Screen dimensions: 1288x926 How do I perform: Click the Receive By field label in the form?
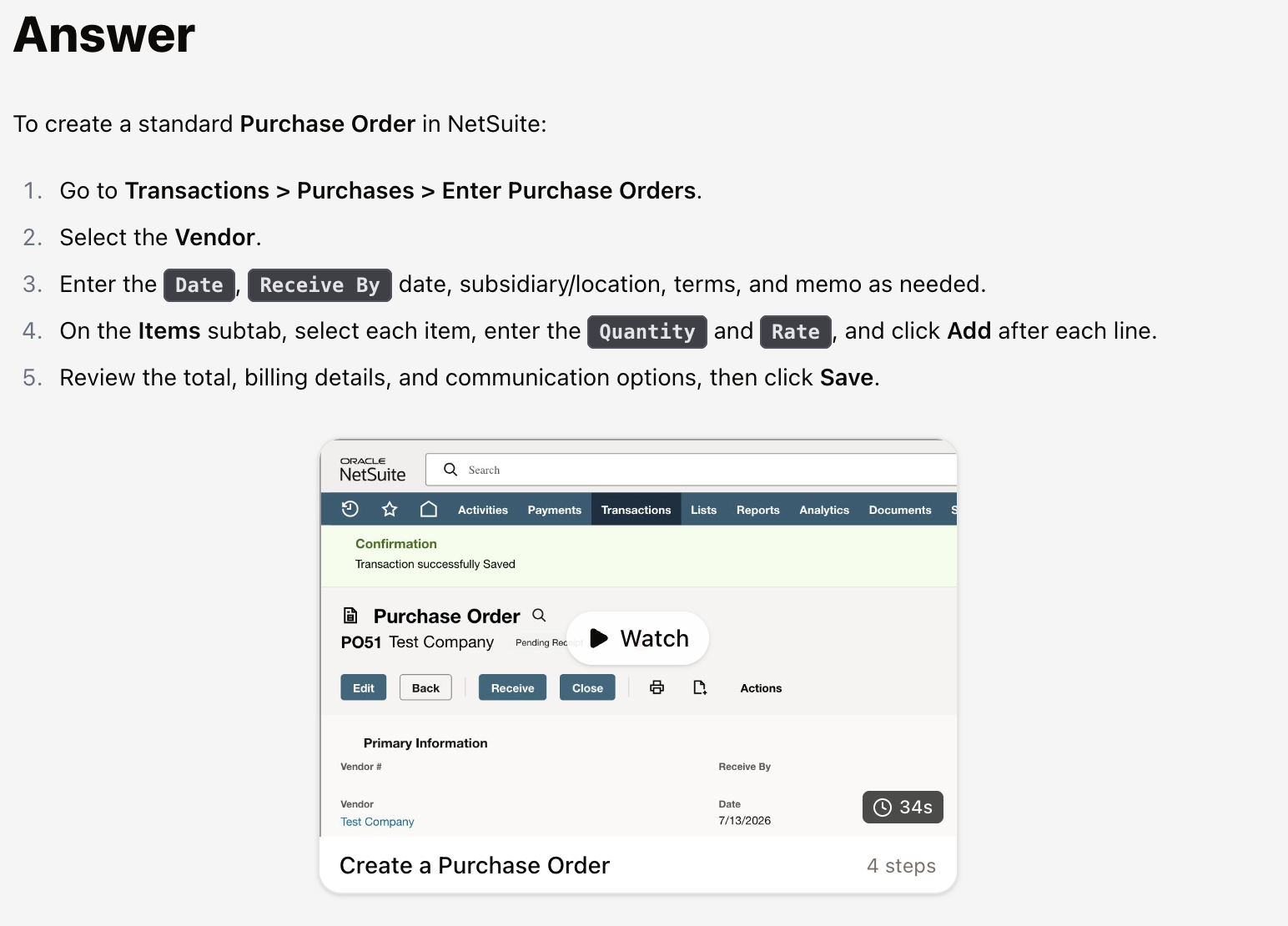[x=745, y=767]
